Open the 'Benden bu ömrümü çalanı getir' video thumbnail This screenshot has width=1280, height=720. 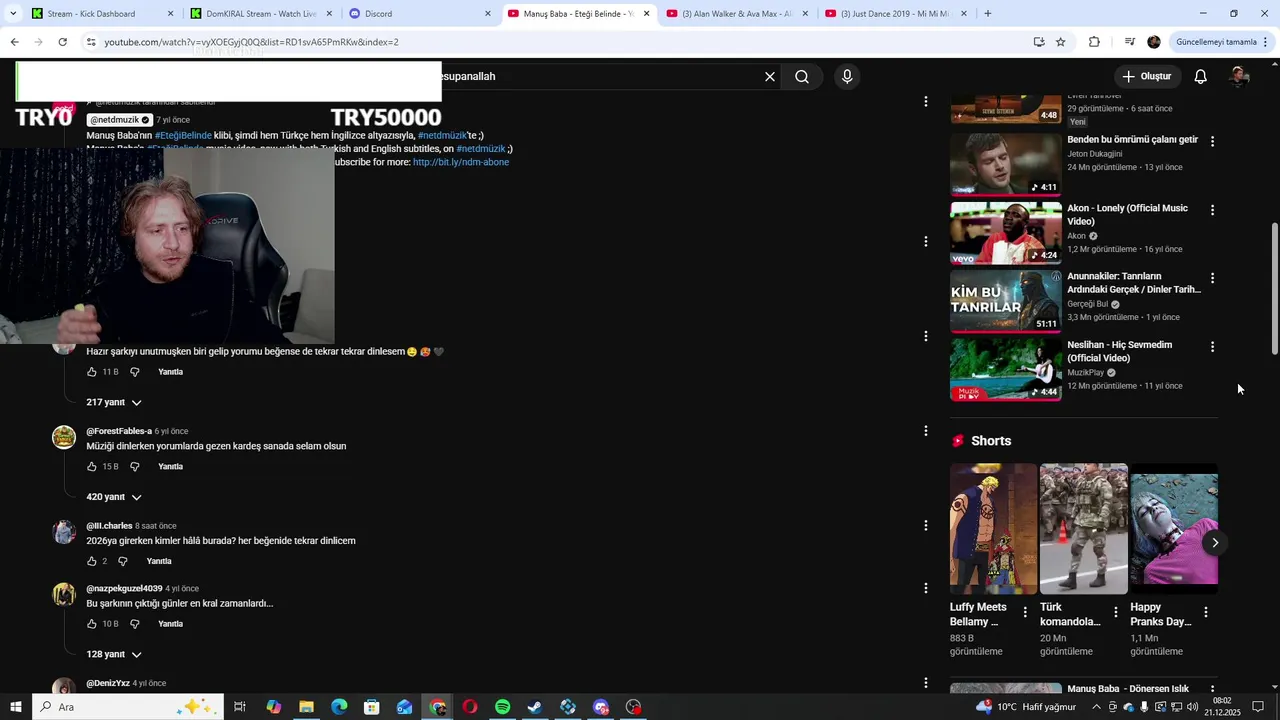point(1005,164)
